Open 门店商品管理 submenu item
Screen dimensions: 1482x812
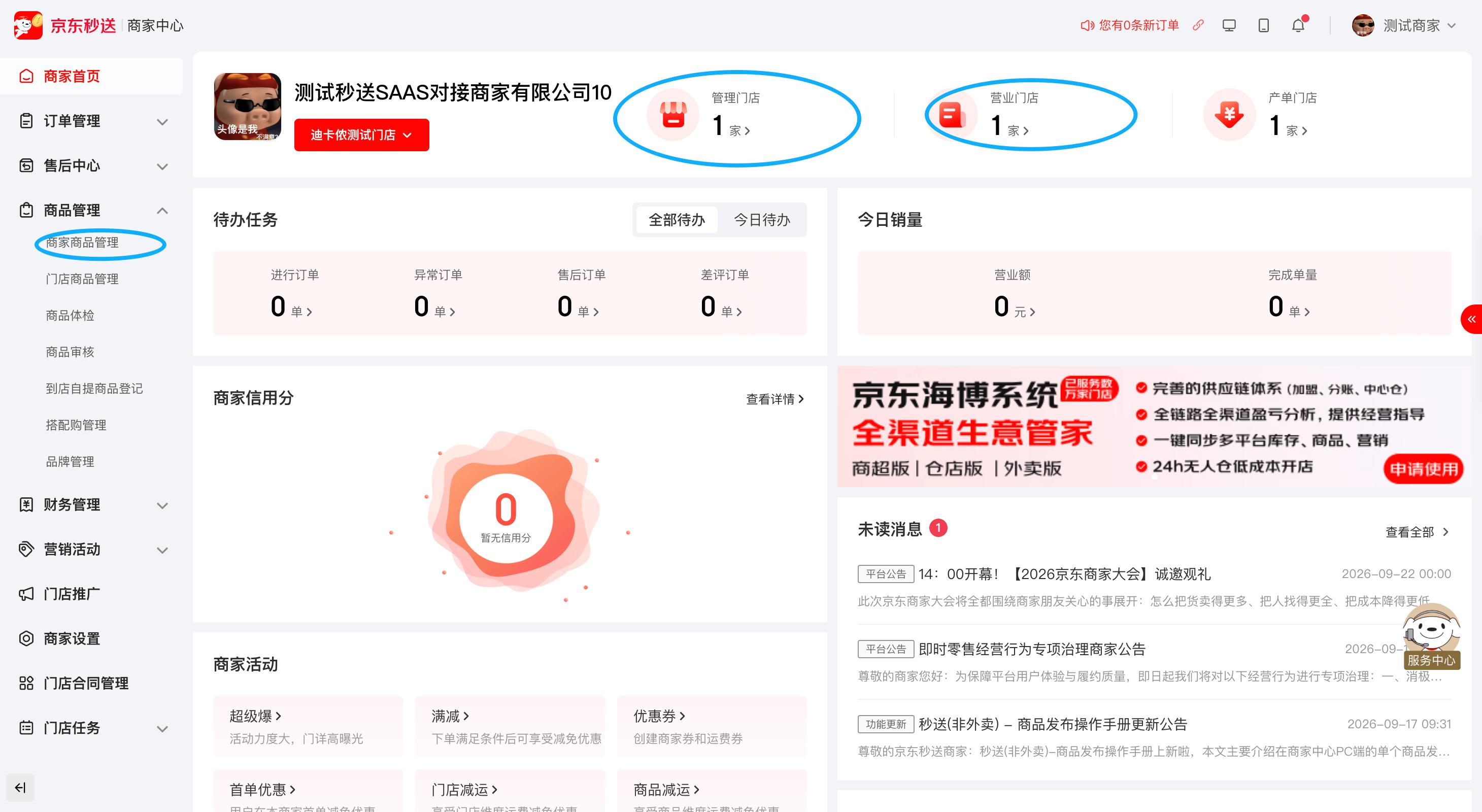click(x=82, y=279)
